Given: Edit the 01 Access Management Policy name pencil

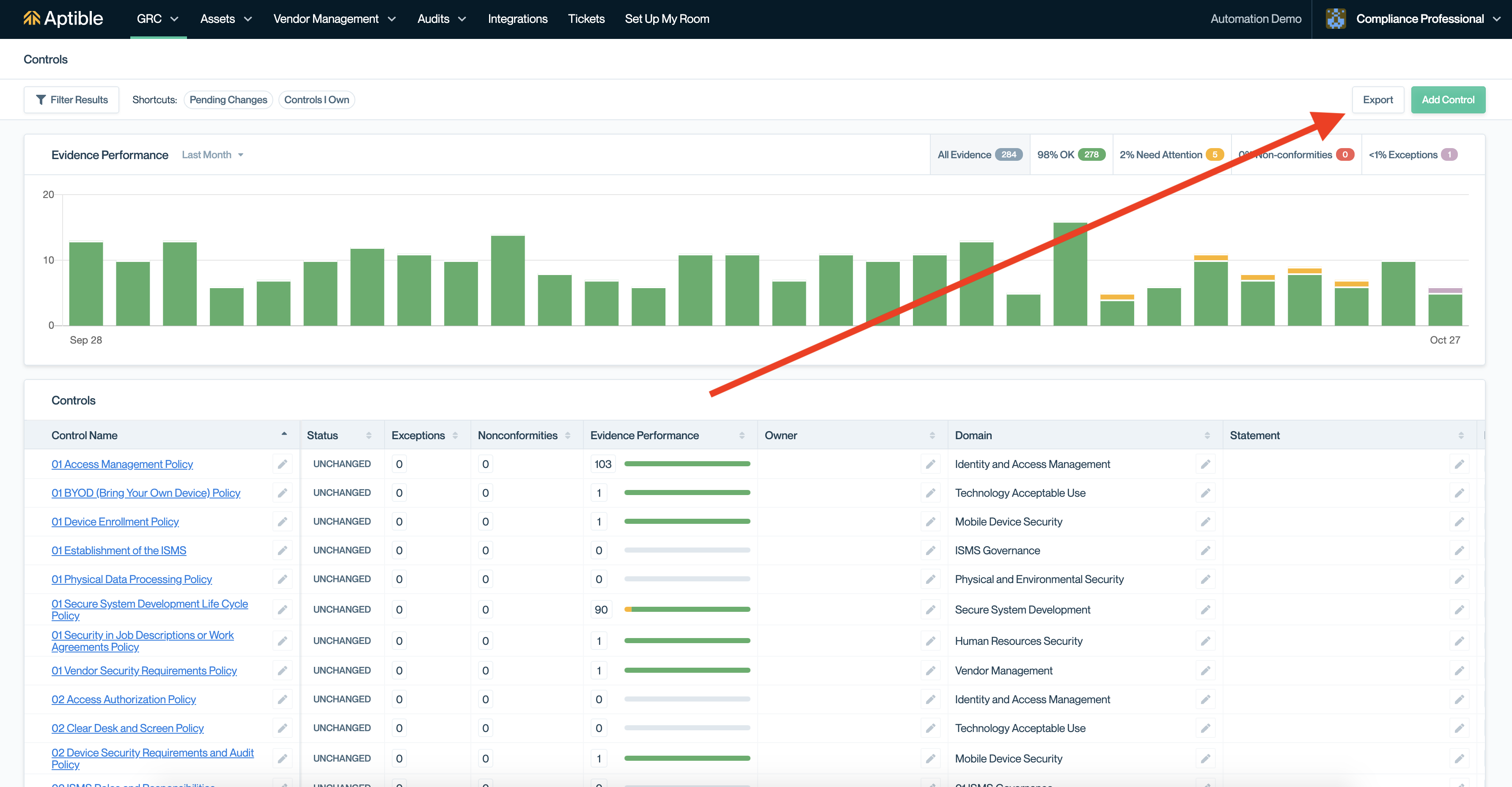Looking at the screenshot, I should coord(282,464).
